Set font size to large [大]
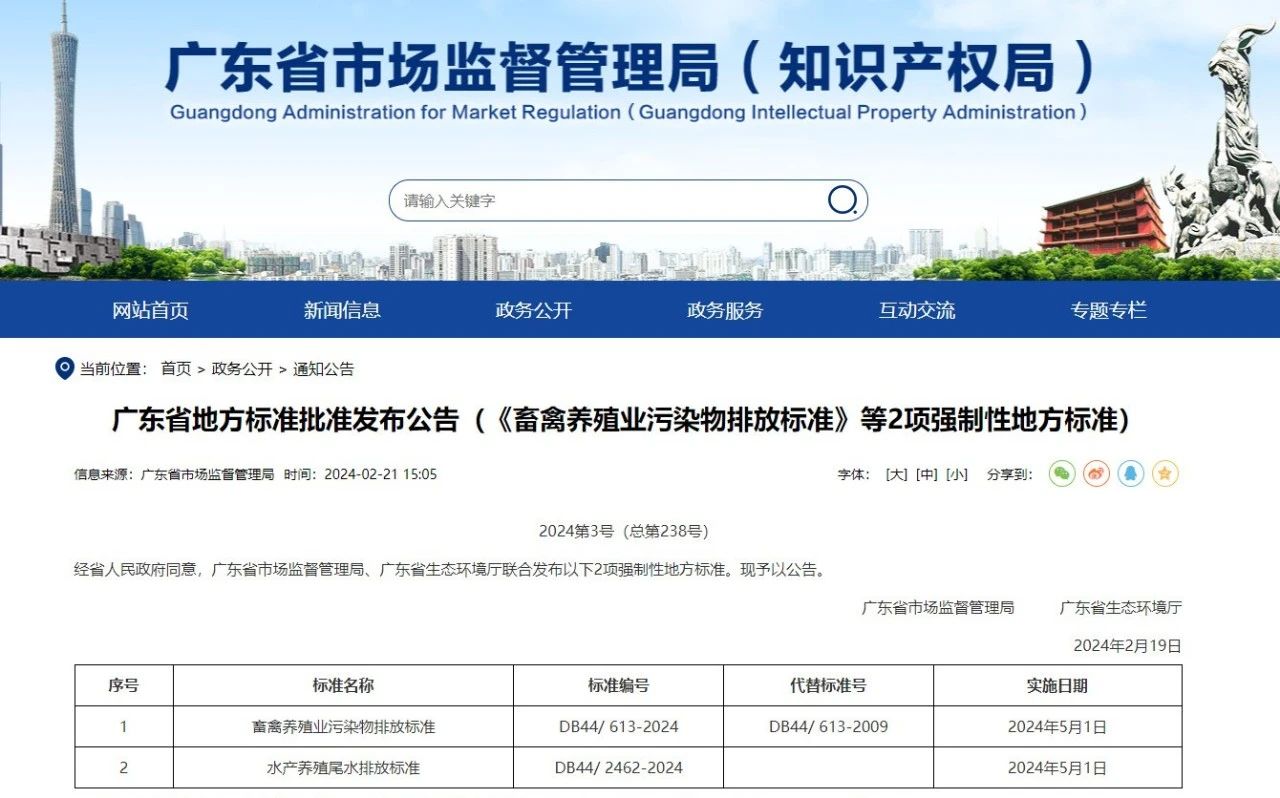Screen dimensions: 1280x798 pyautogui.click(x=896, y=475)
